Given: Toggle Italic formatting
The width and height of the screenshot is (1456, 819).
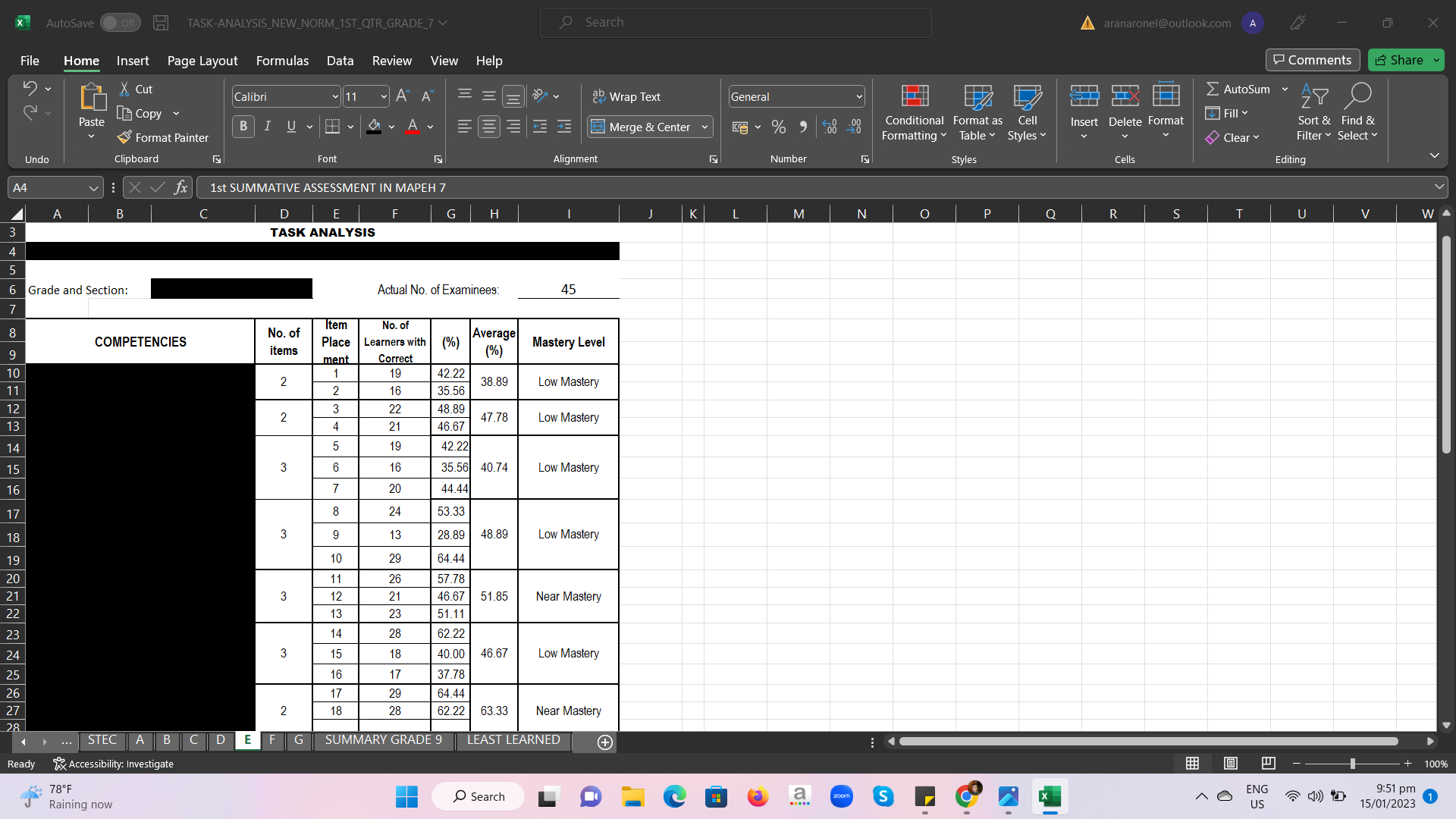Looking at the screenshot, I should coord(267,127).
